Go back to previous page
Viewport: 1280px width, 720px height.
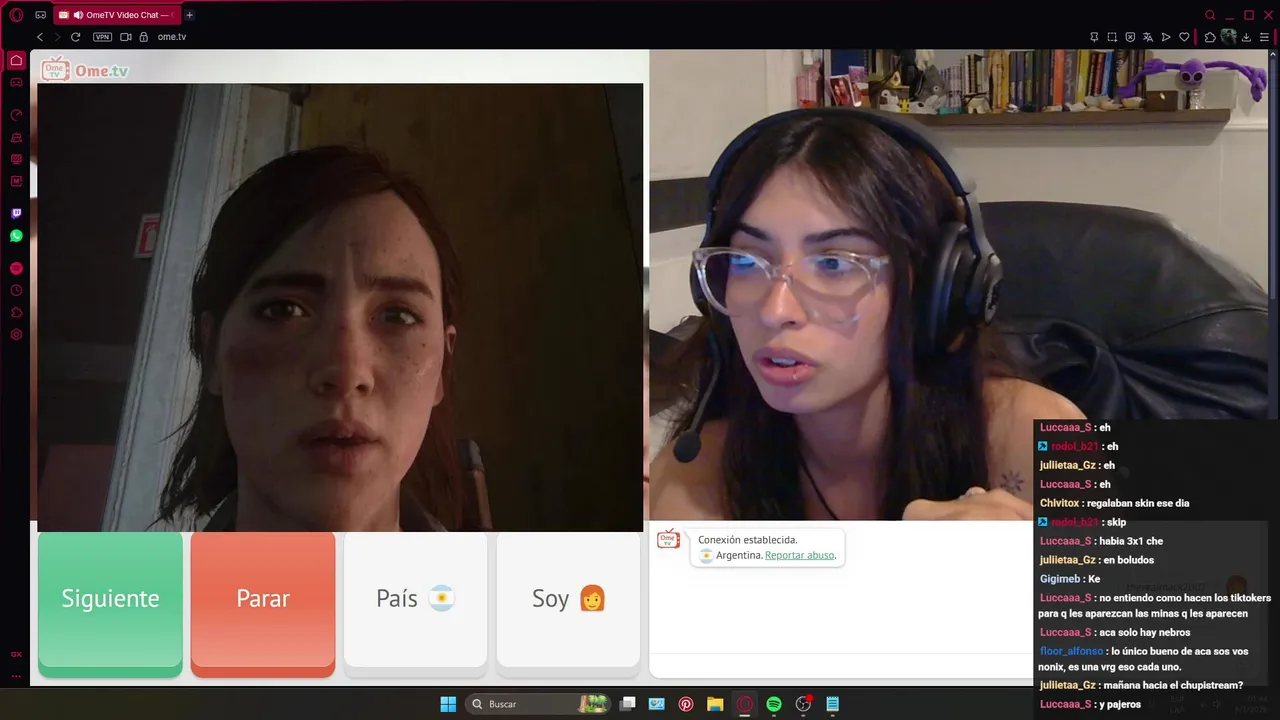40,37
